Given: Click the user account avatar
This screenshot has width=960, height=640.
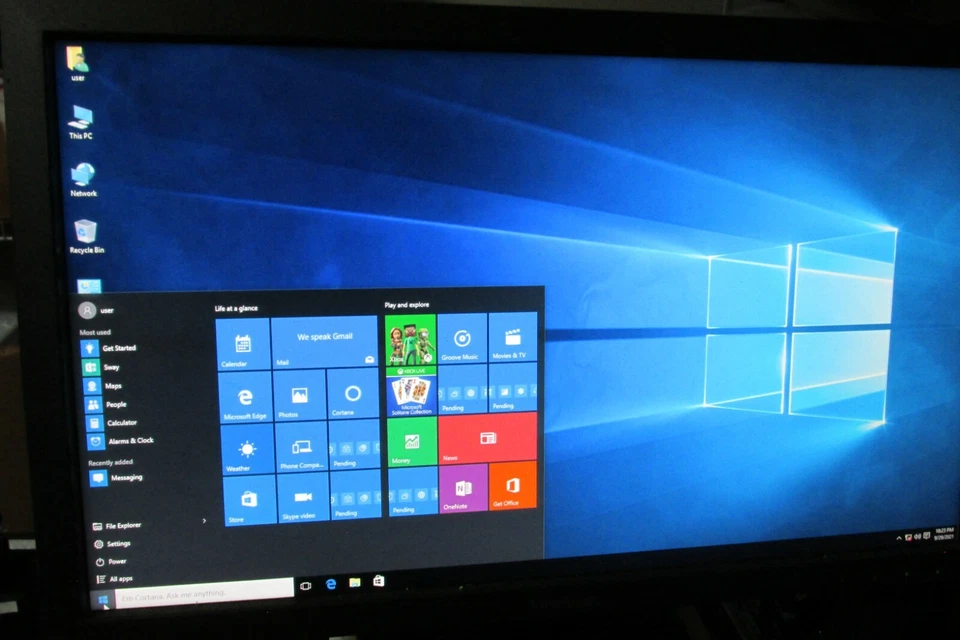Looking at the screenshot, I should click(89, 310).
